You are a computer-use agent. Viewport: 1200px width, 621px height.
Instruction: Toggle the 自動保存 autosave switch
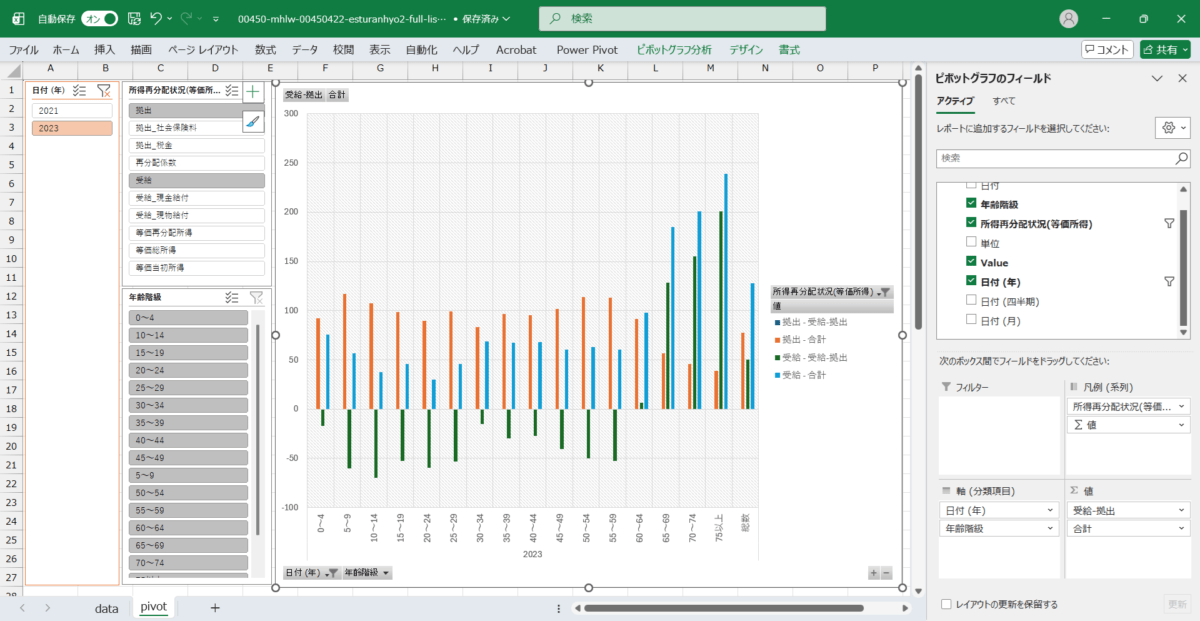99,19
